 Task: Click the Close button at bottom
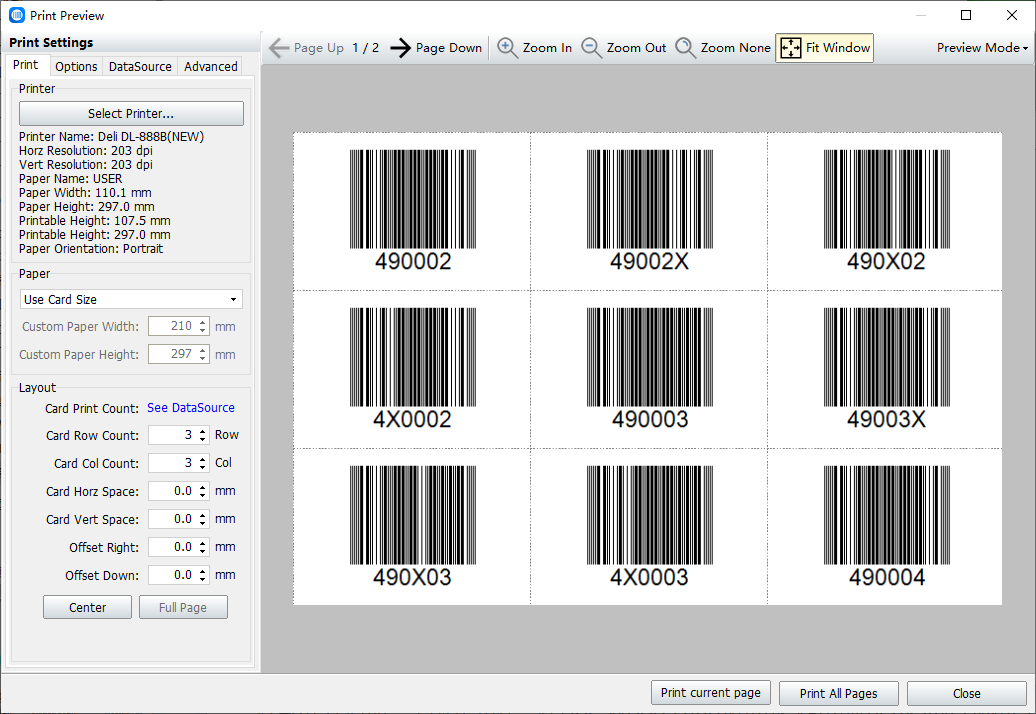967,694
